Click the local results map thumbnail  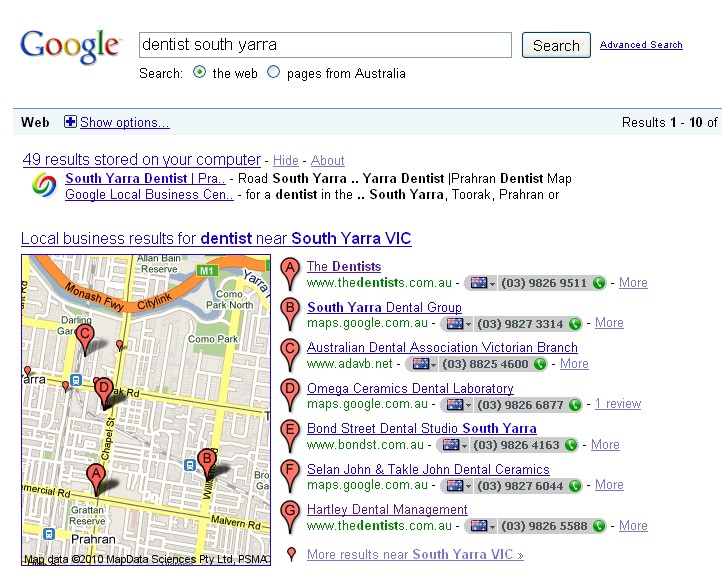146,410
